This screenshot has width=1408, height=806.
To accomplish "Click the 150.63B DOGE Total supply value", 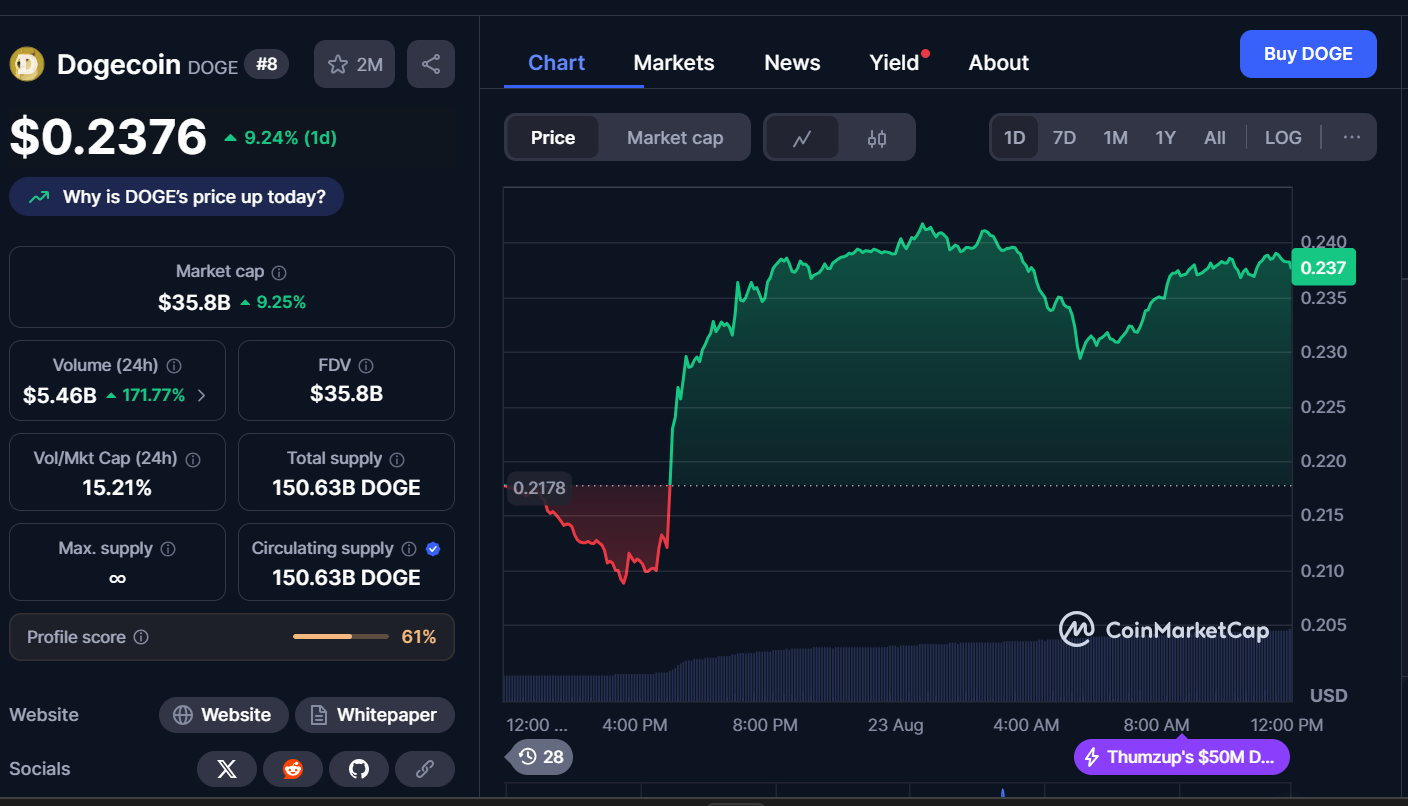I will point(346,488).
